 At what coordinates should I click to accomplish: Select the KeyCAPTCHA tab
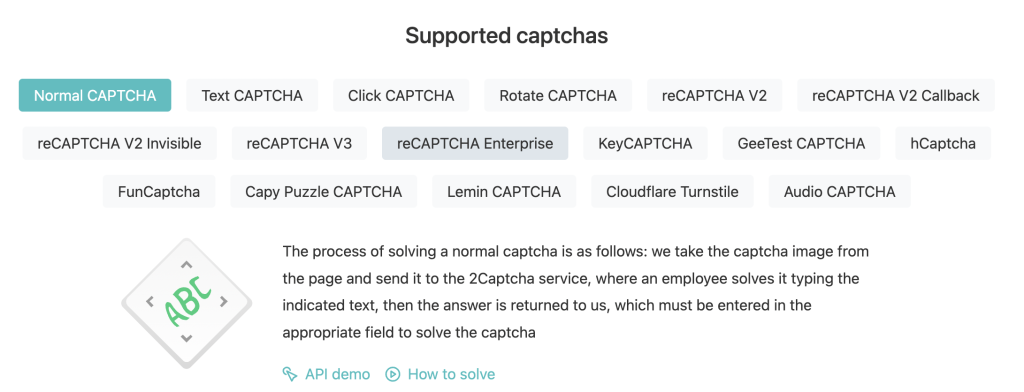pyautogui.click(x=645, y=144)
